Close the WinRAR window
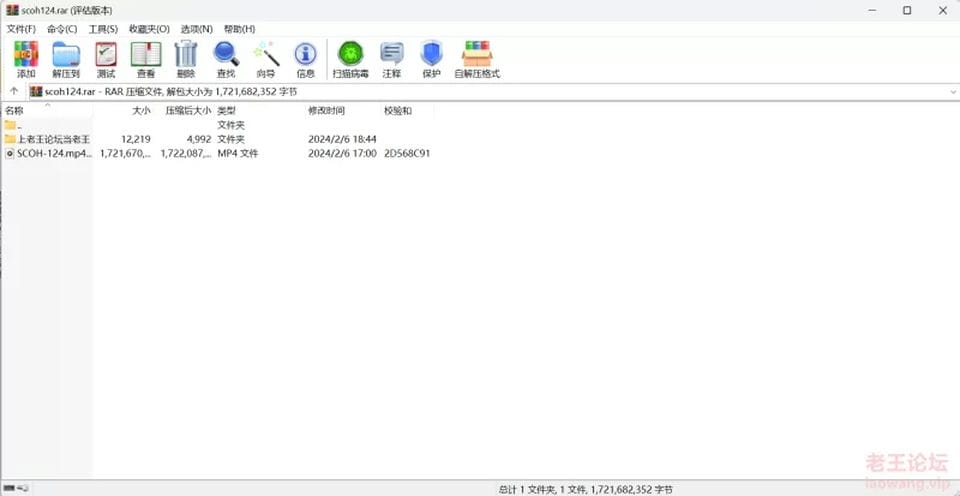 [x=942, y=10]
